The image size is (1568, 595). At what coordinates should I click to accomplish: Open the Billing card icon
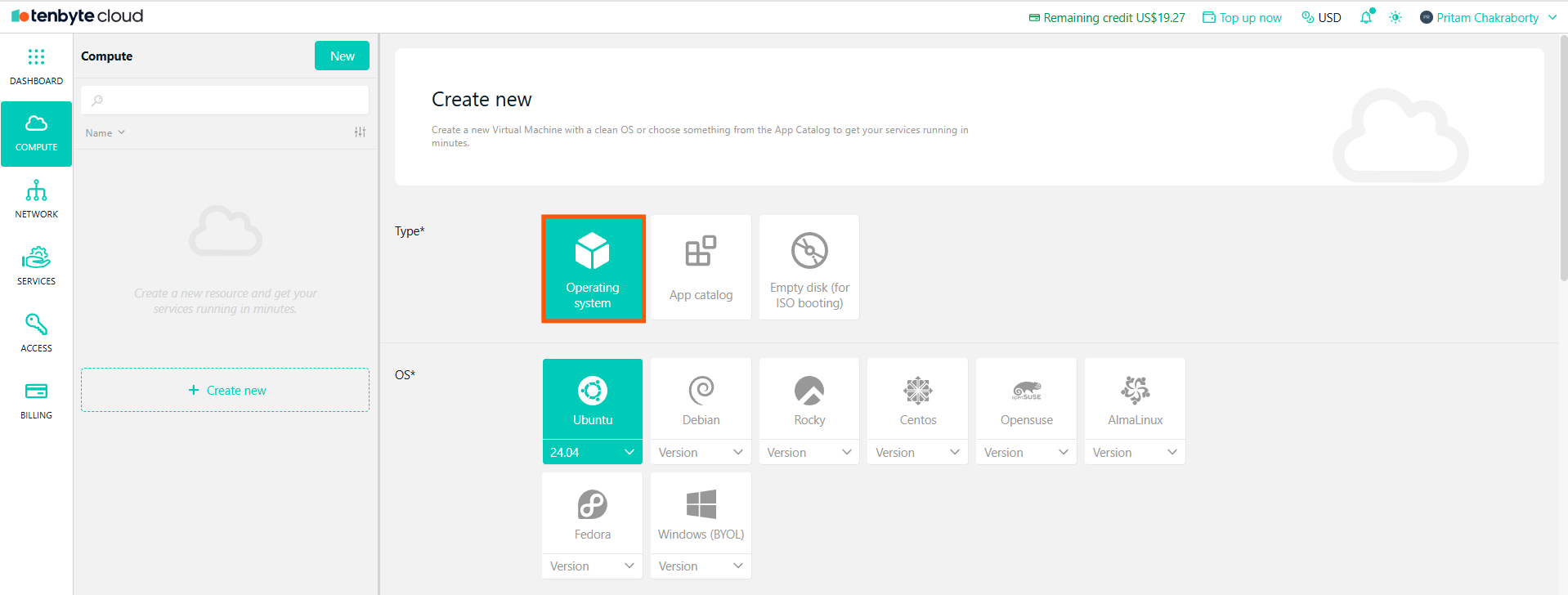[x=36, y=391]
